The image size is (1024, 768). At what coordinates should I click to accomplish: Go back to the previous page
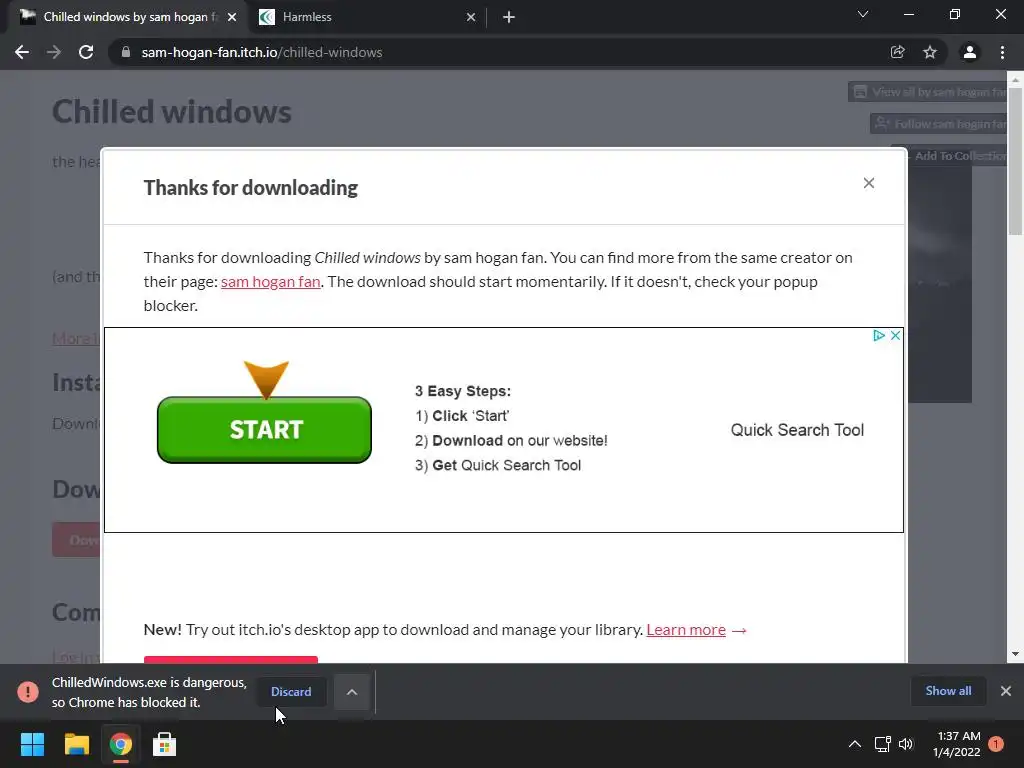pos(22,52)
